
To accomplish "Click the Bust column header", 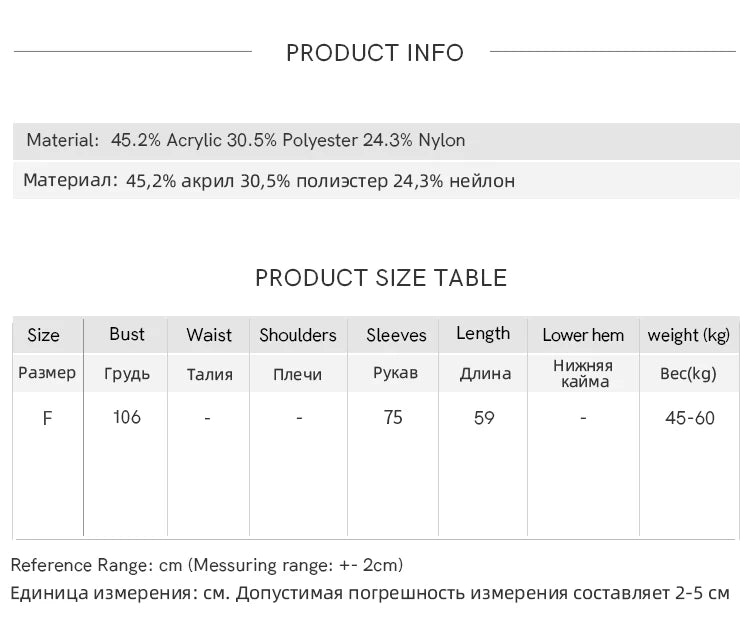I will 127,334.
